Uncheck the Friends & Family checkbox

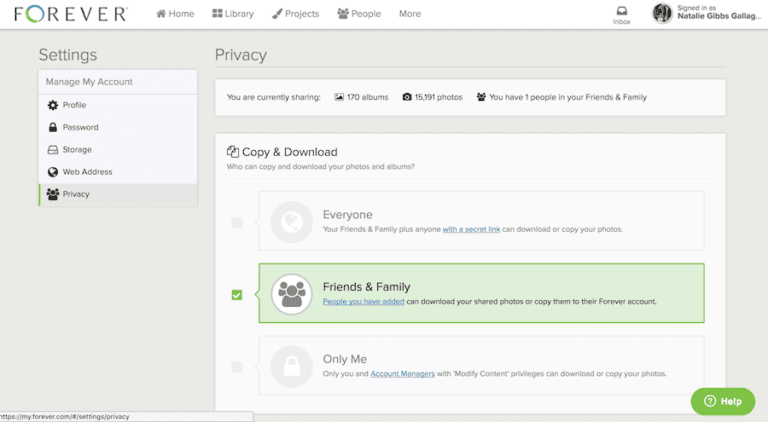point(237,294)
